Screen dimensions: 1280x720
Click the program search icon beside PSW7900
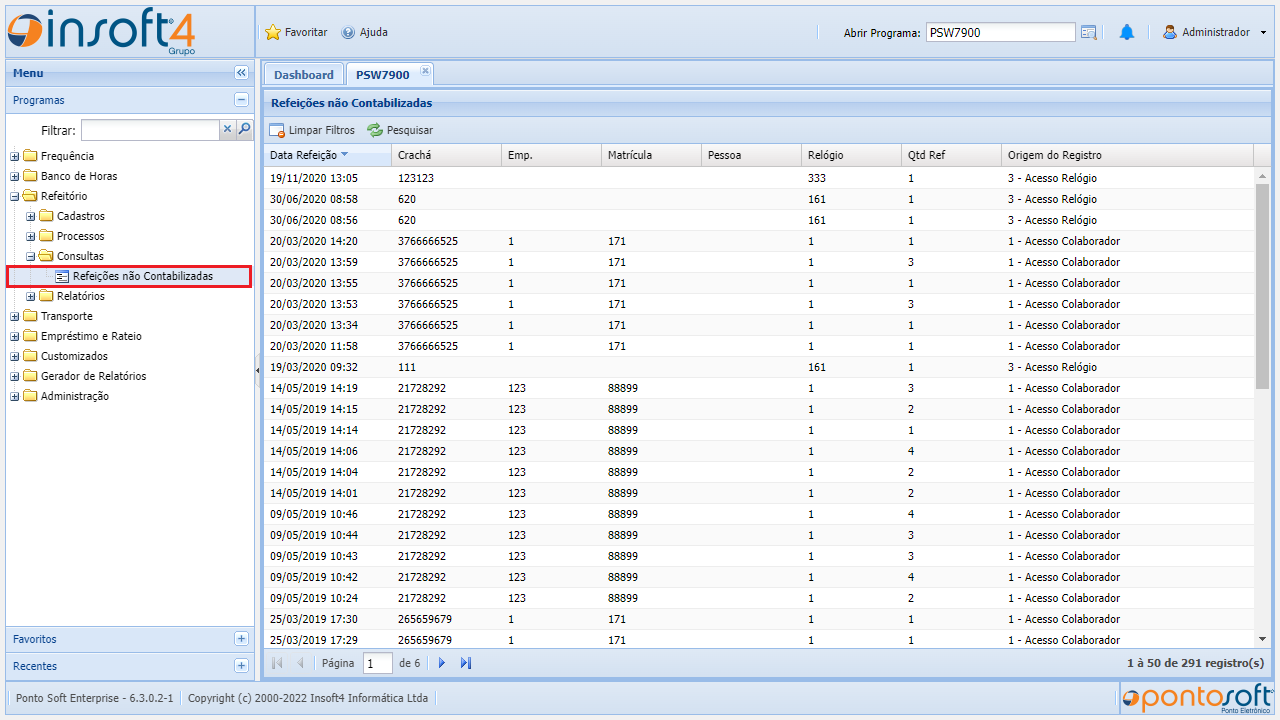click(x=1089, y=33)
